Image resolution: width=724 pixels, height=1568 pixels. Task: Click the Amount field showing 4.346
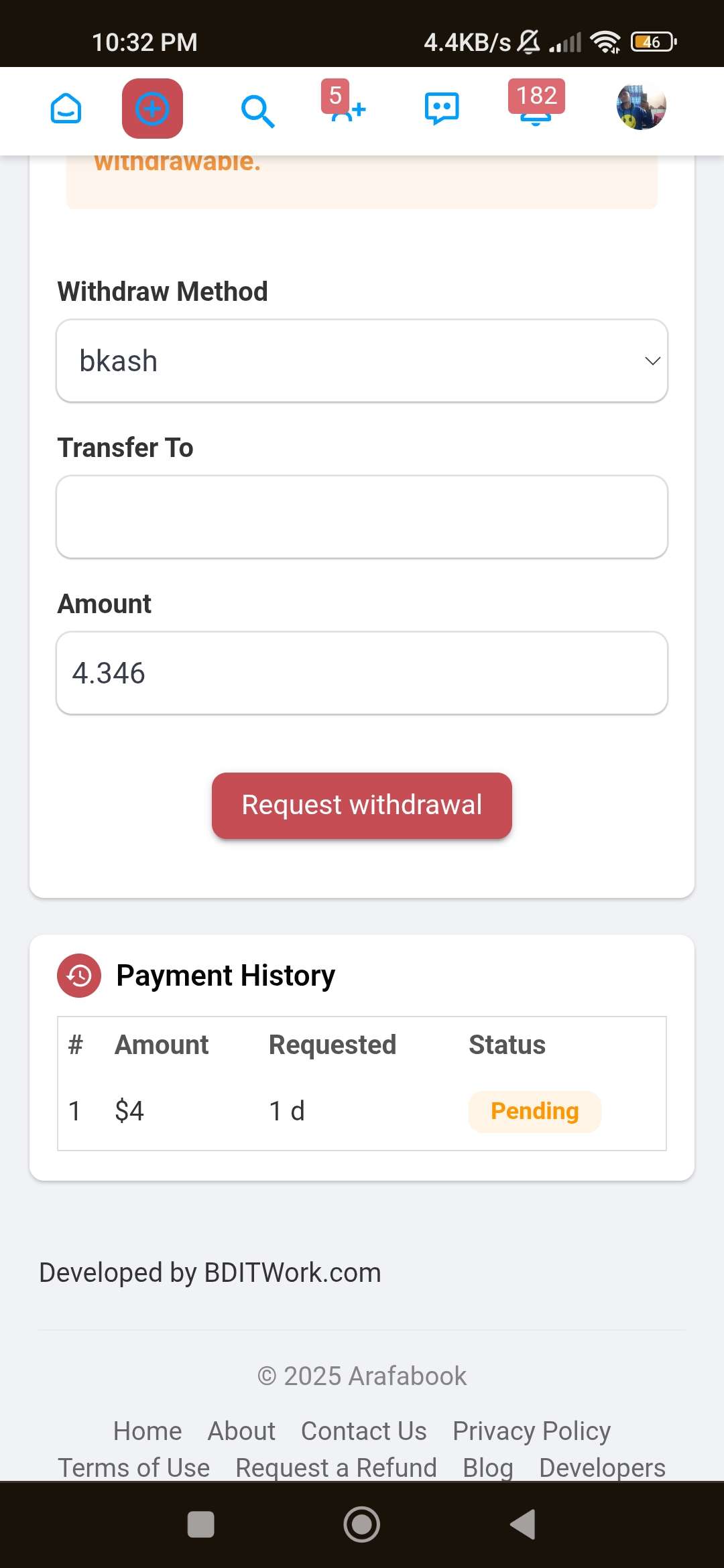tap(362, 673)
